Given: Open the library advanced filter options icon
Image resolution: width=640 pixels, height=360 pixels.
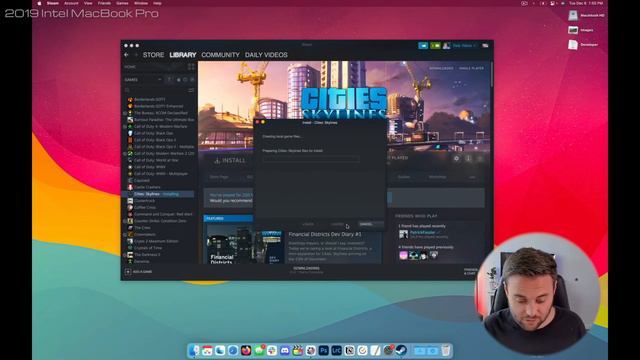Looking at the screenshot, I should 191,90.
